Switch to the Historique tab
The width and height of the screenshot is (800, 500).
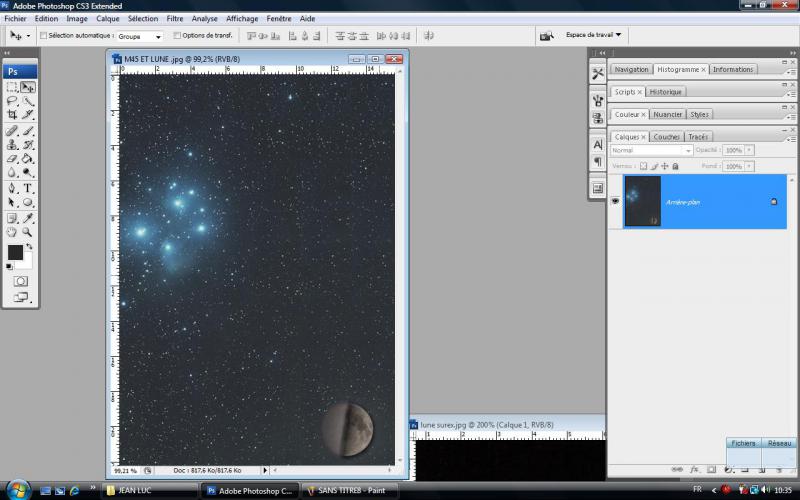click(x=665, y=92)
